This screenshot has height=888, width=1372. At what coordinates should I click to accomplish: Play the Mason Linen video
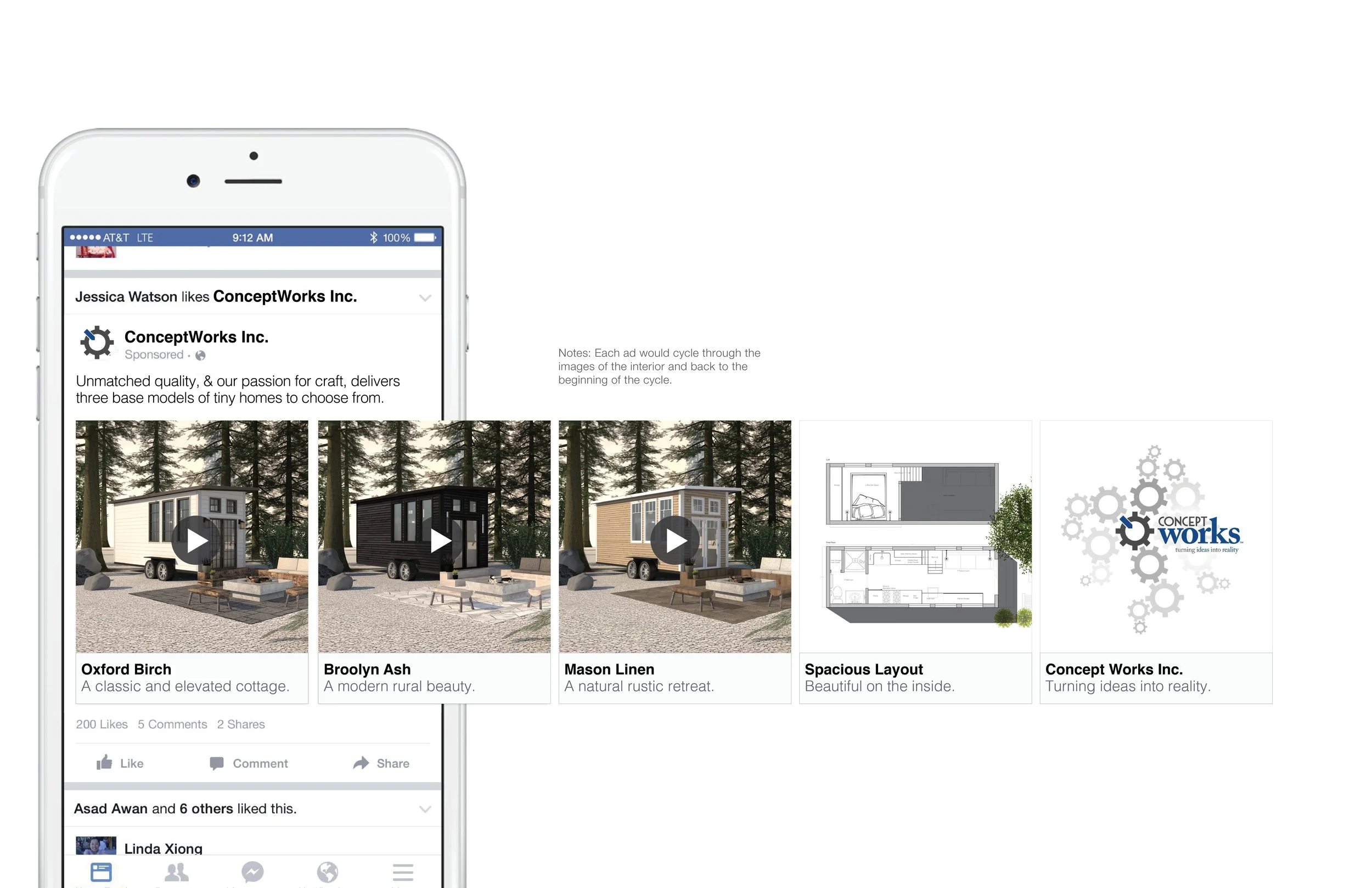coord(675,541)
